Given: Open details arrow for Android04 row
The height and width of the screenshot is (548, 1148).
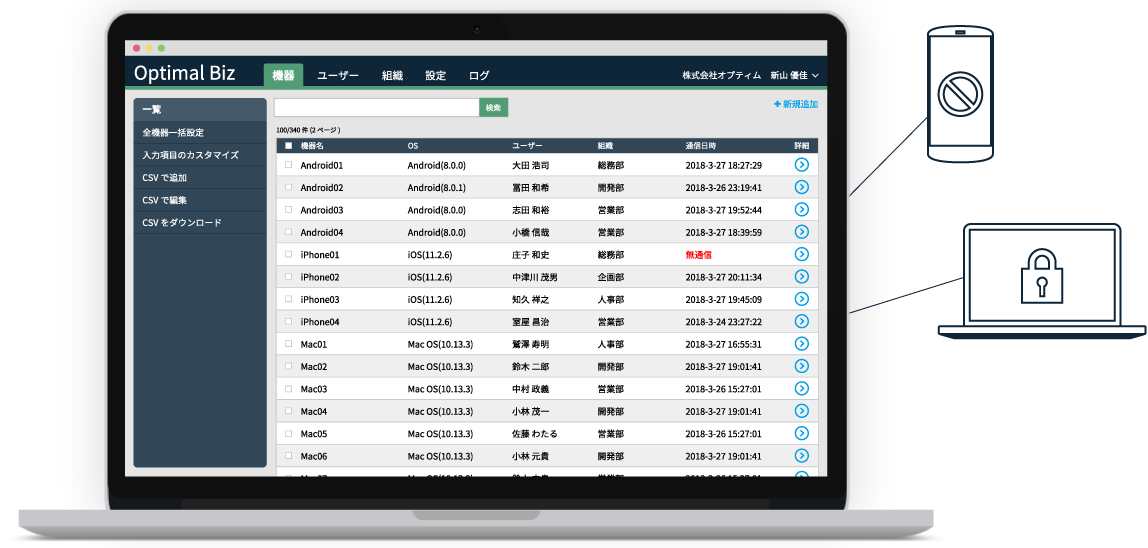Looking at the screenshot, I should click(801, 232).
